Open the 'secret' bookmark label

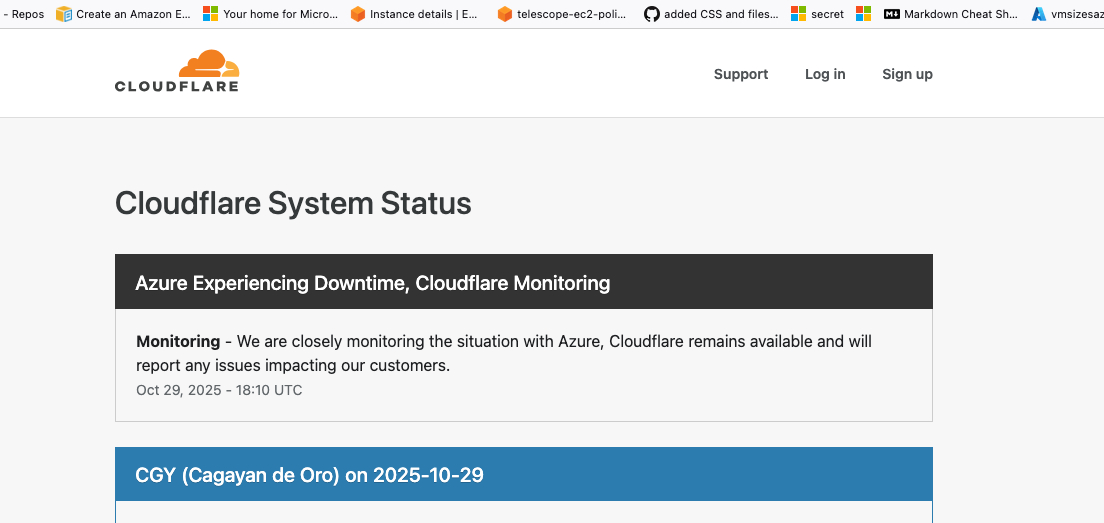pos(827,14)
